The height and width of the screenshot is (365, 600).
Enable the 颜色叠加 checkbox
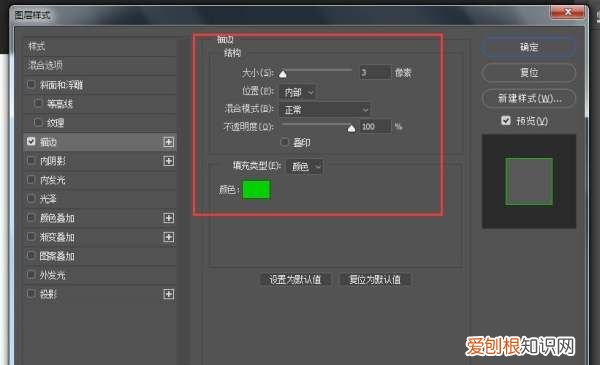click(x=31, y=217)
